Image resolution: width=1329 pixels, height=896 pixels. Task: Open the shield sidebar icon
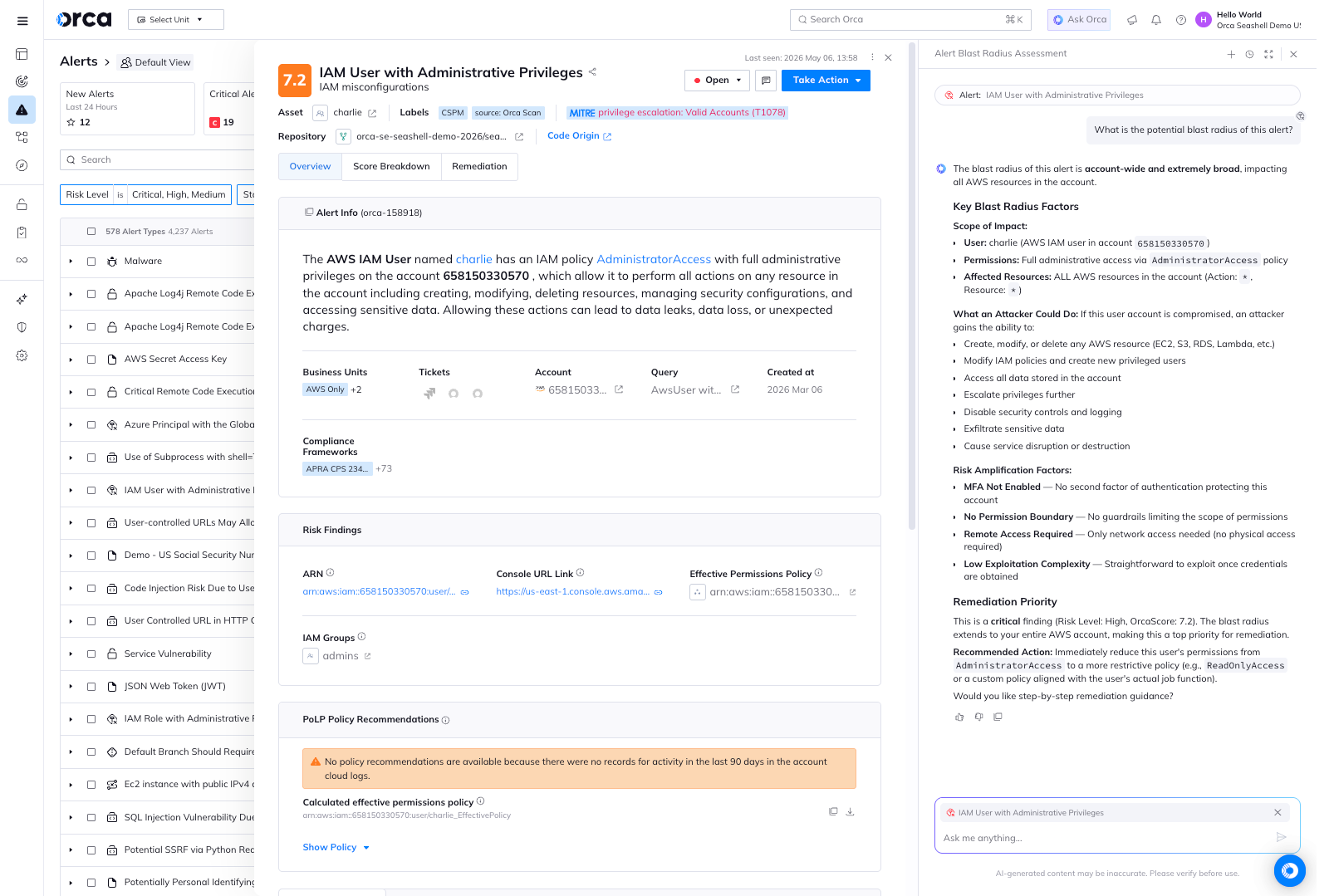22,327
